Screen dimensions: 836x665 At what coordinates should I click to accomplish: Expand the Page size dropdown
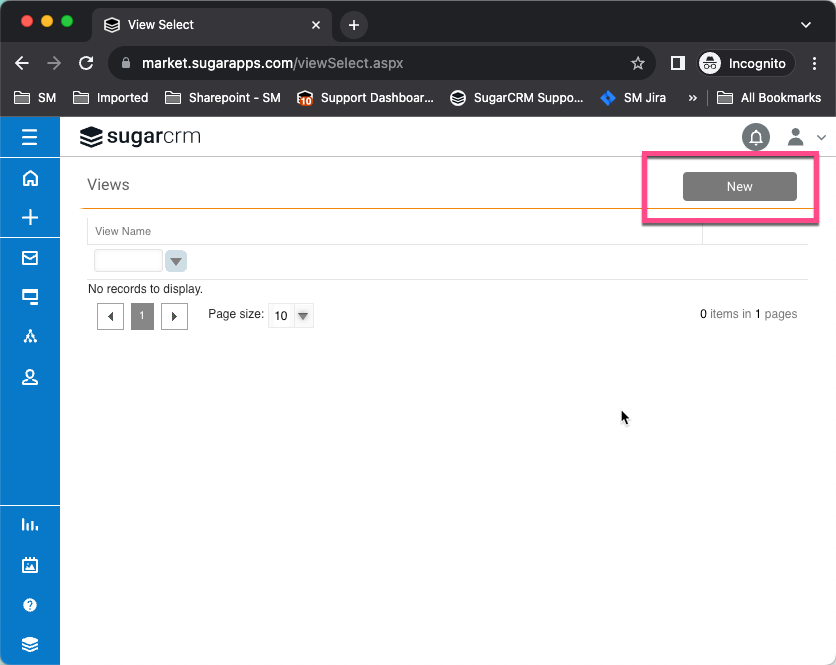click(x=304, y=316)
